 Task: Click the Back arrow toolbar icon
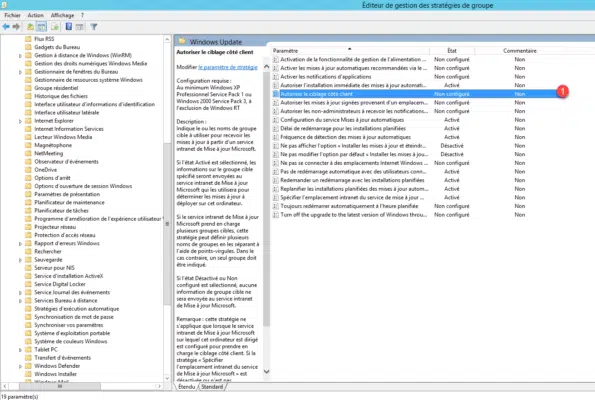[x=6, y=27]
